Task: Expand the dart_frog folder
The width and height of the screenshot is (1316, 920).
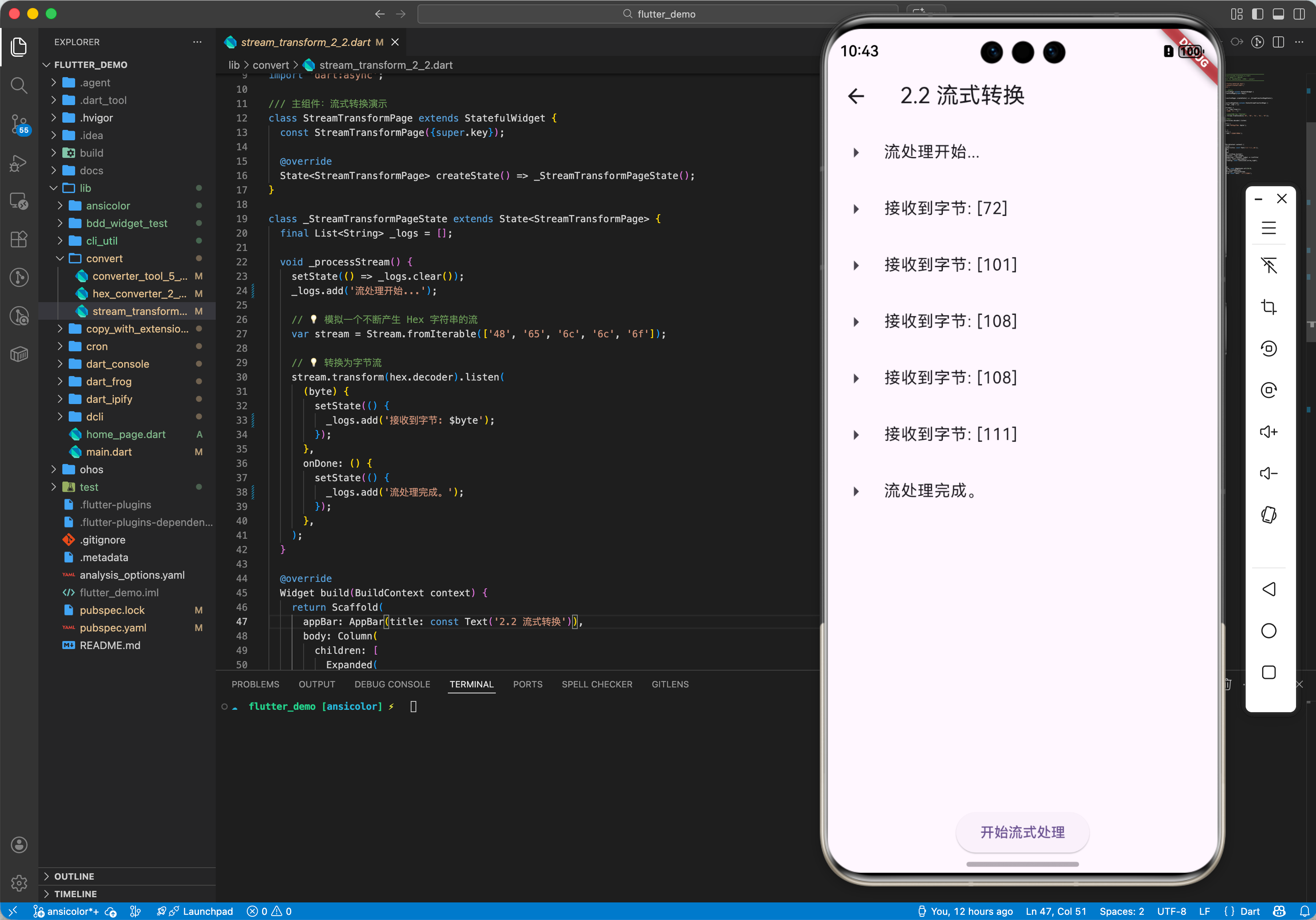Action: coord(127,382)
